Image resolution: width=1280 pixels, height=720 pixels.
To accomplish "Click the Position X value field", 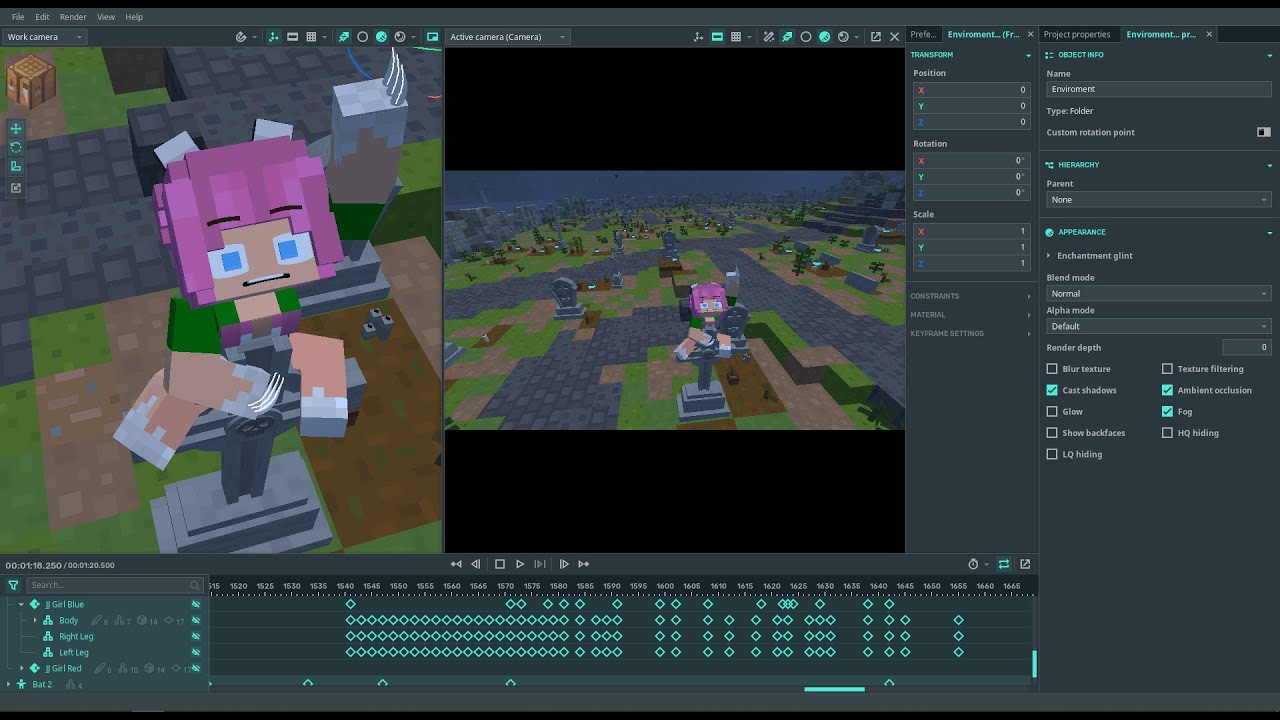I will click(971, 90).
